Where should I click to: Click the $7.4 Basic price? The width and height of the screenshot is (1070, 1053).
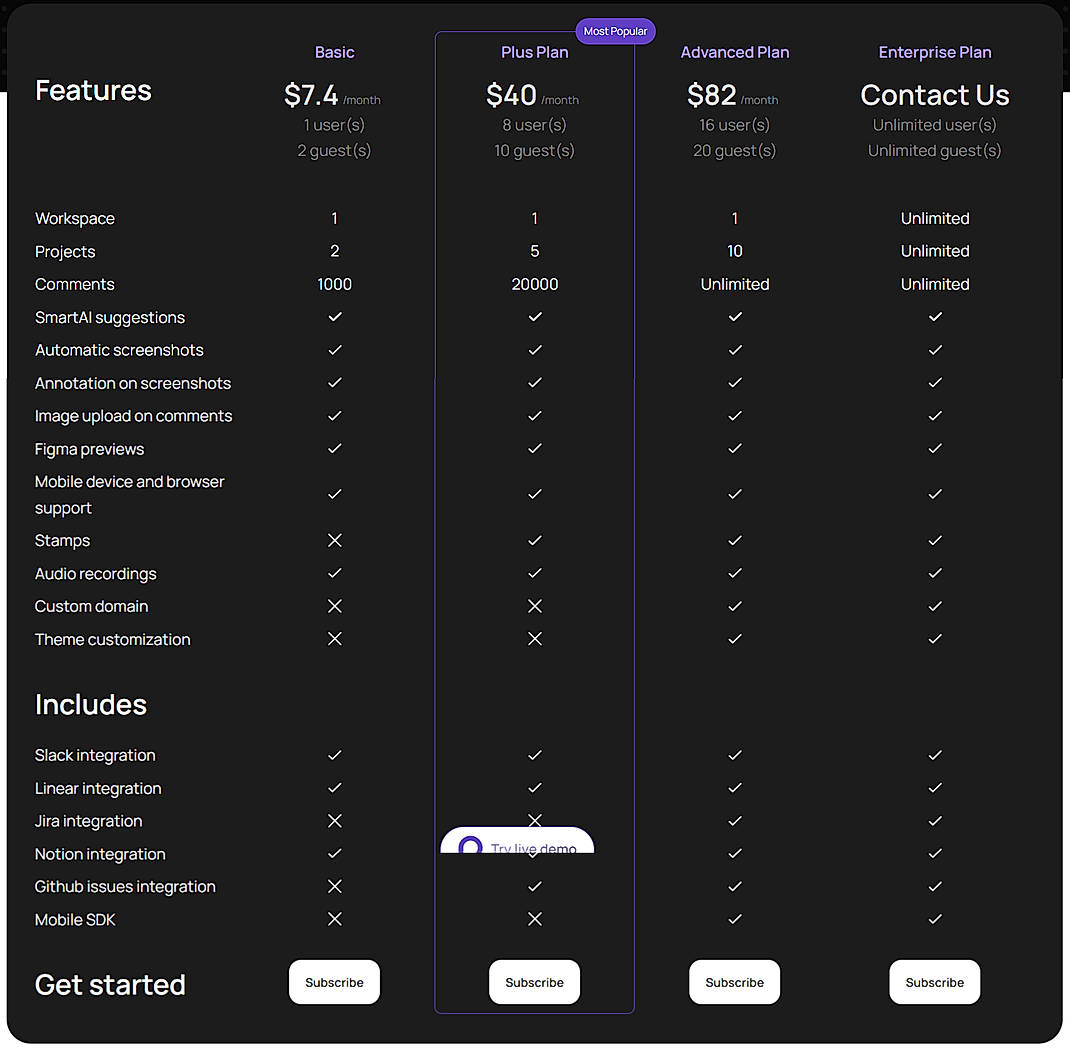click(310, 95)
